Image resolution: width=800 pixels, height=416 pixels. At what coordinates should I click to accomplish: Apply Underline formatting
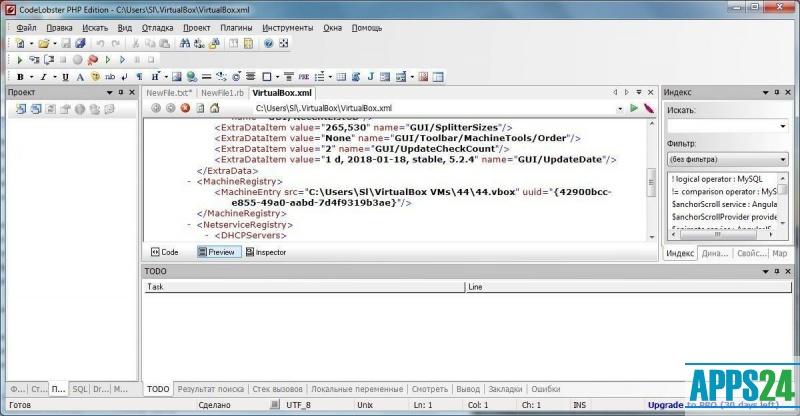(65, 77)
